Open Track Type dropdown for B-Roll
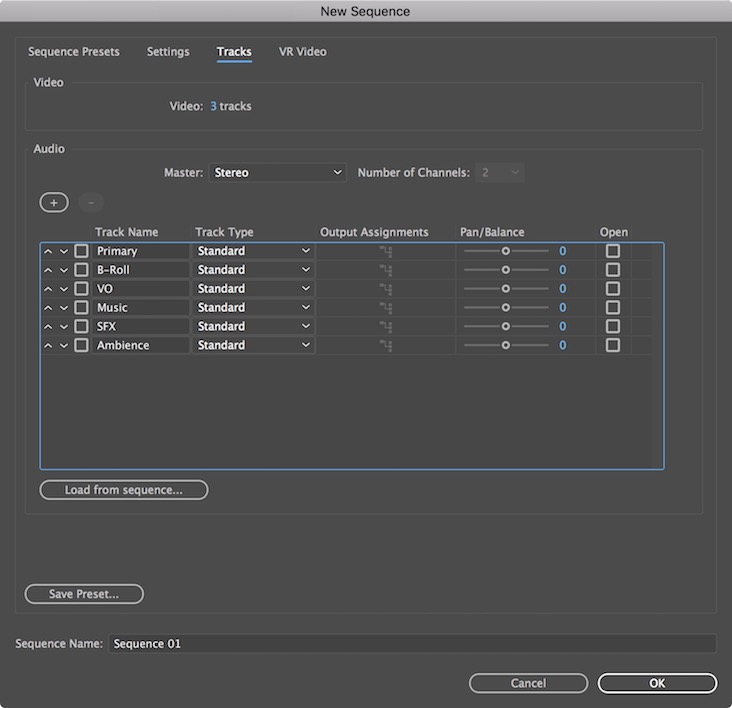The width and height of the screenshot is (732, 708). point(253,270)
